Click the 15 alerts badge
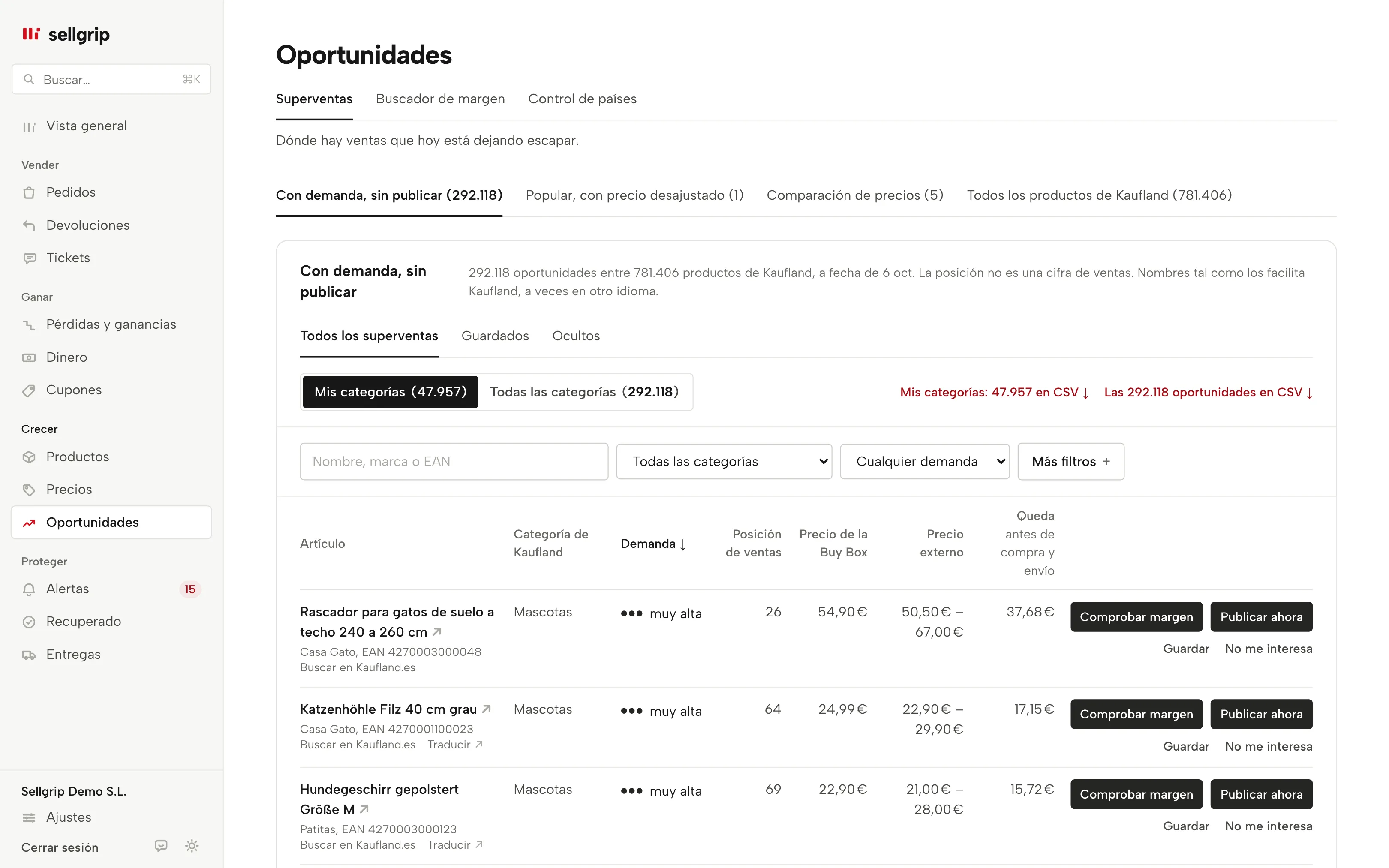The width and height of the screenshot is (1389, 868). 190,589
